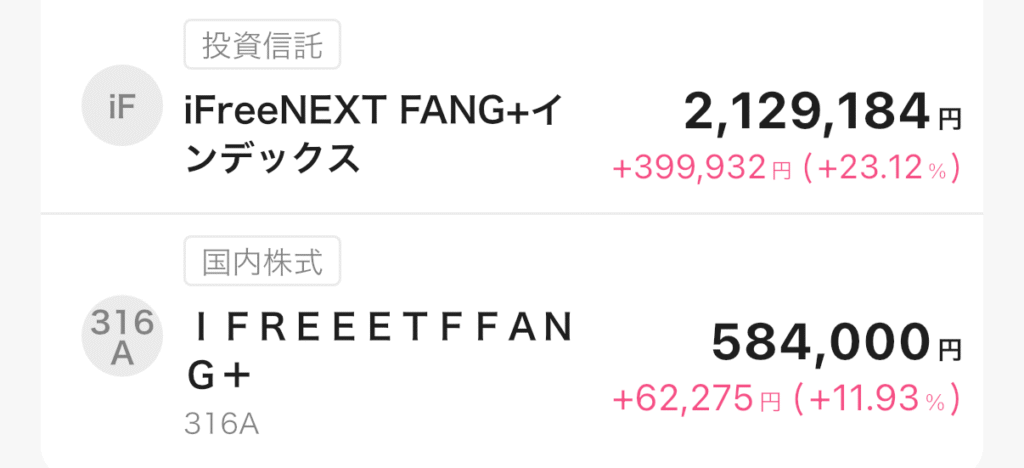Tap the grey 316A ticker code text

[221, 425]
